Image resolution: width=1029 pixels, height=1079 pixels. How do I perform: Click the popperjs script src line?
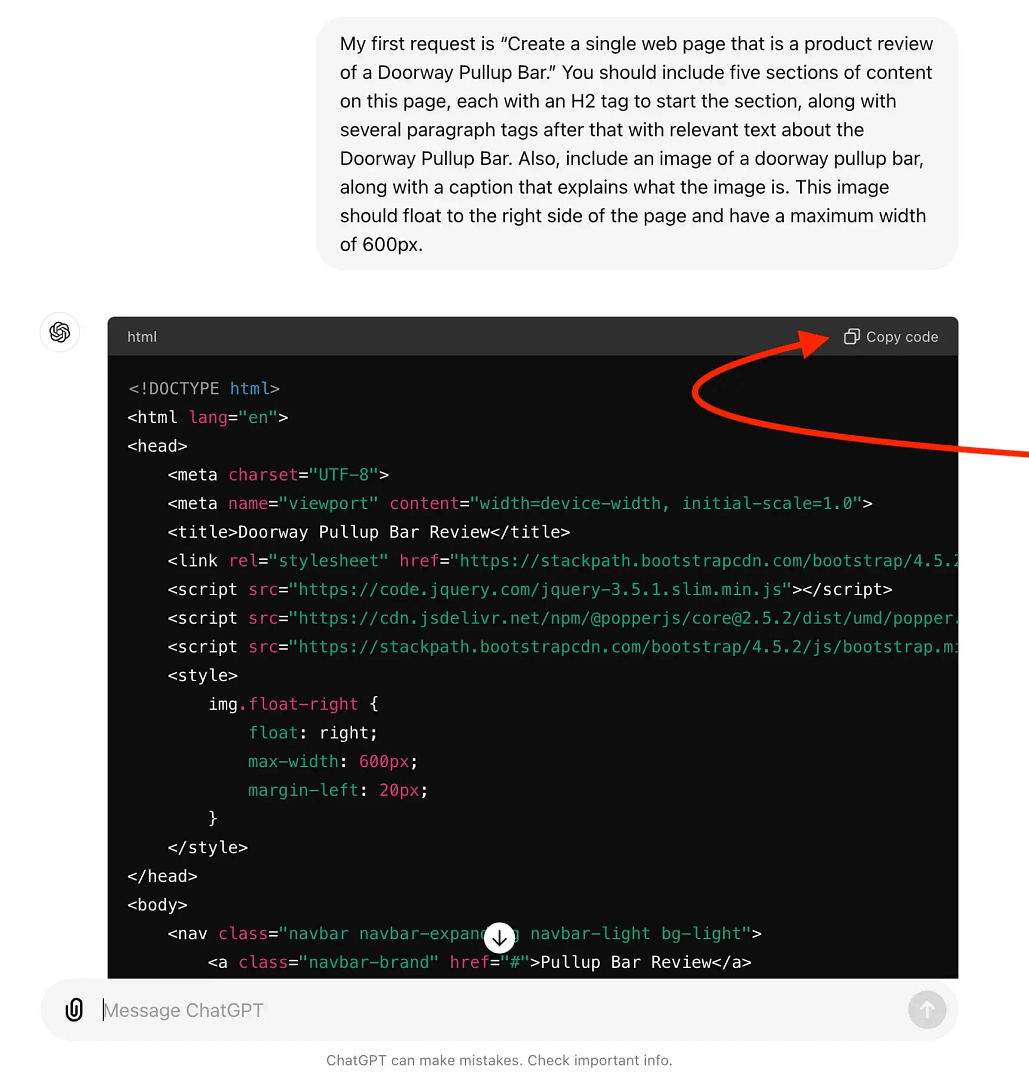[x=562, y=619]
